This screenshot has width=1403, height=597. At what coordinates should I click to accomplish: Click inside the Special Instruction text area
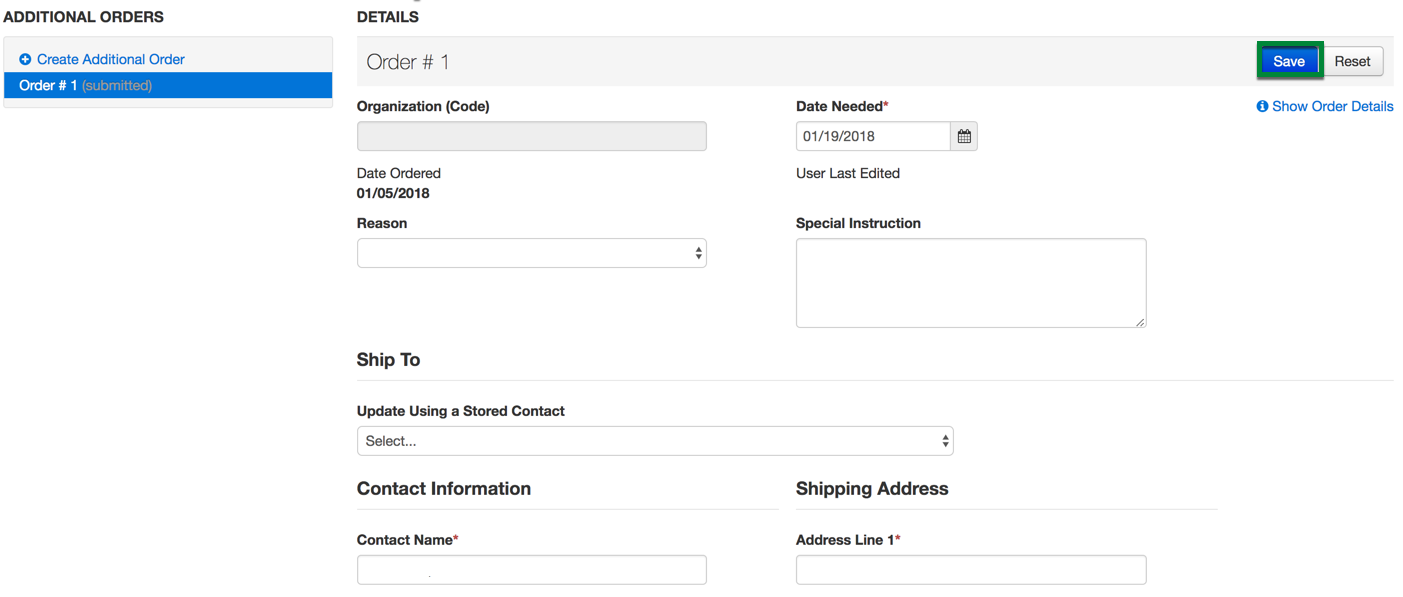coord(970,282)
